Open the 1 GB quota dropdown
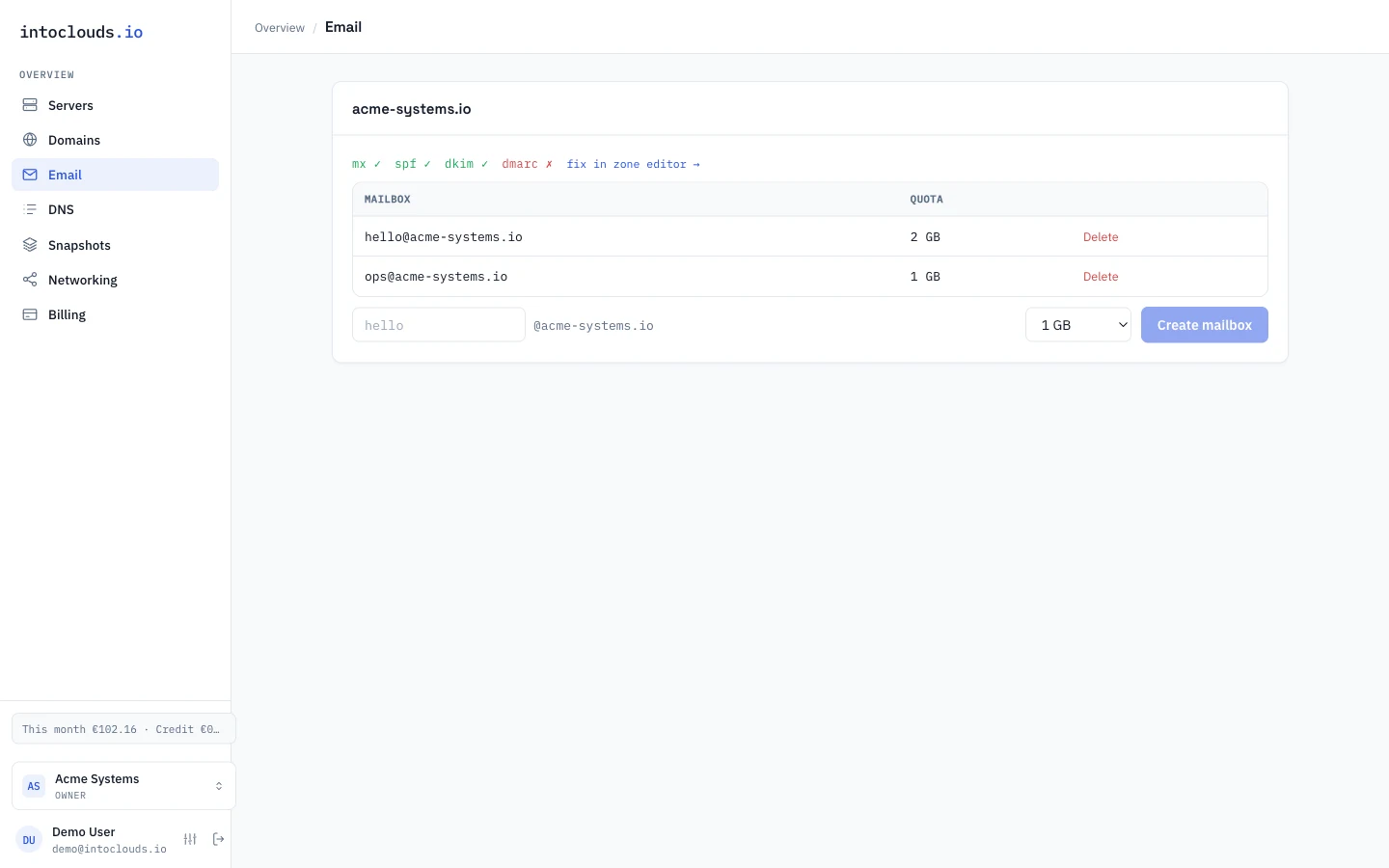The height and width of the screenshot is (868, 1389). [x=1078, y=325]
